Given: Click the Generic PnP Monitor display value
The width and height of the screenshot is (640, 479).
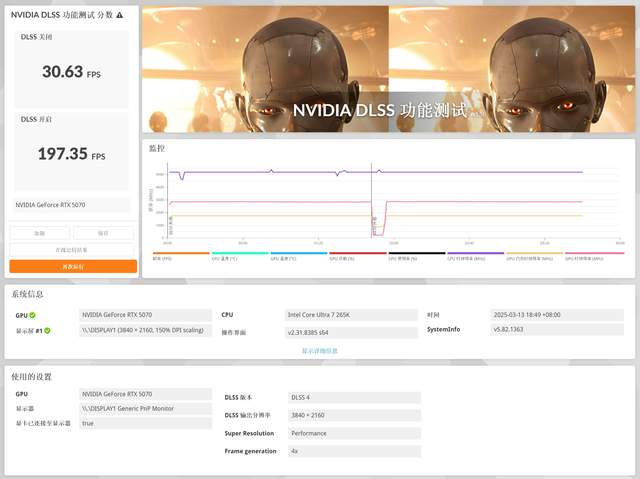Looking at the screenshot, I should (x=145, y=408).
